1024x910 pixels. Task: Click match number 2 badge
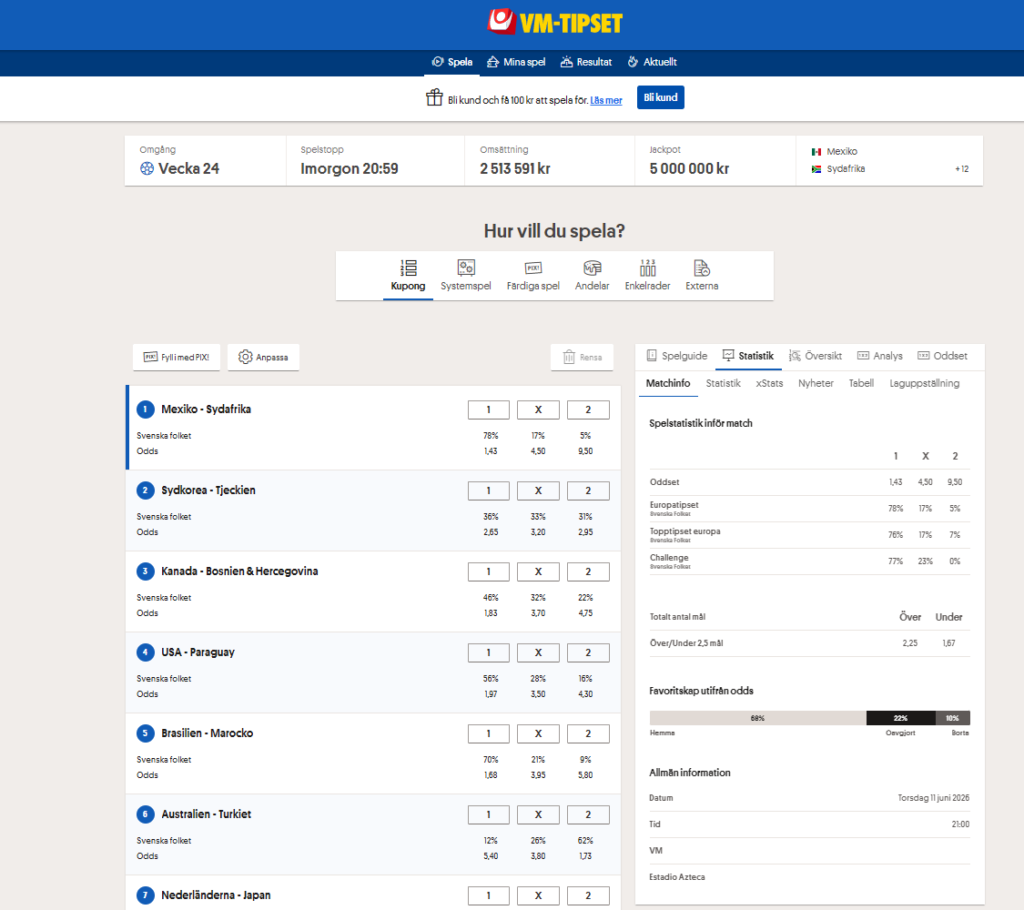145,491
